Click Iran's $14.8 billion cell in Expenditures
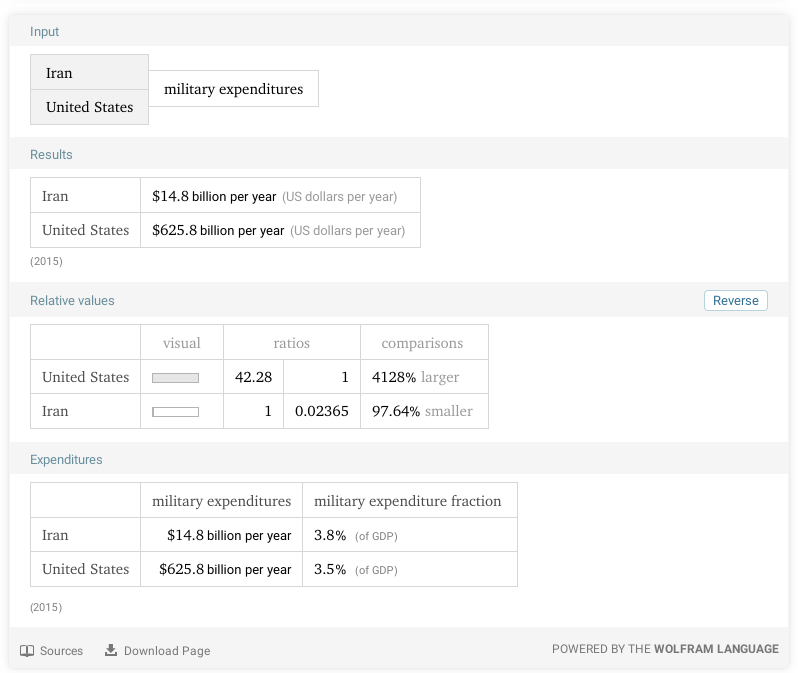The width and height of the screenshot is (798, 673). pos(221,535)
